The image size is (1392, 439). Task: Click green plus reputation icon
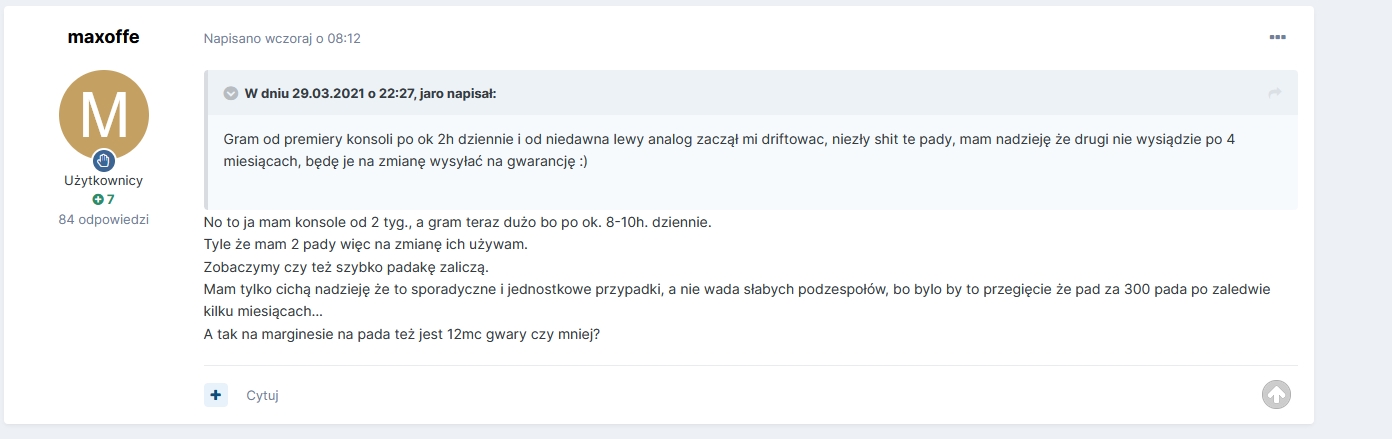pos(98,199)
